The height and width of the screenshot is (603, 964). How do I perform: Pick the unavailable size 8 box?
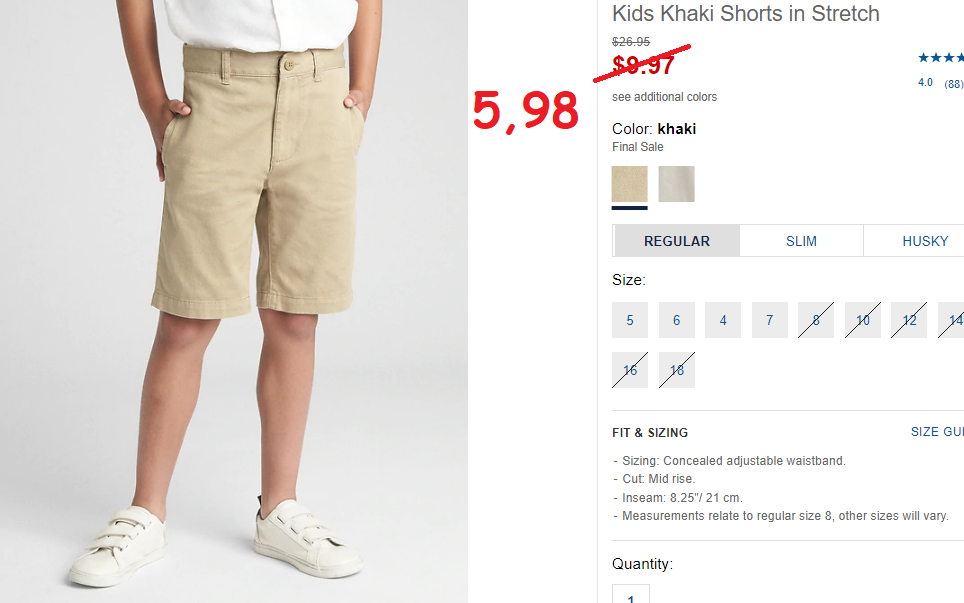pyautogui.click(x=816, y=320)
